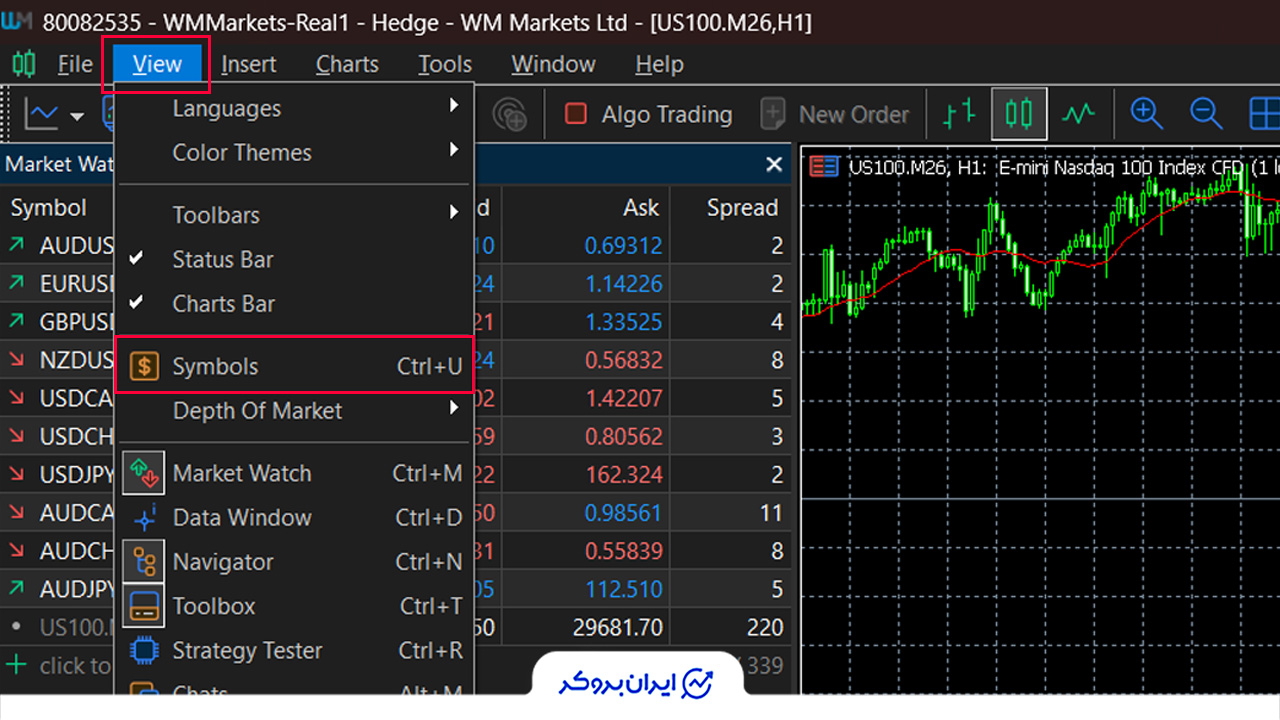Screen dimensions: 1280x720
Task: Close the open View menu
Action: coord(157,64)
